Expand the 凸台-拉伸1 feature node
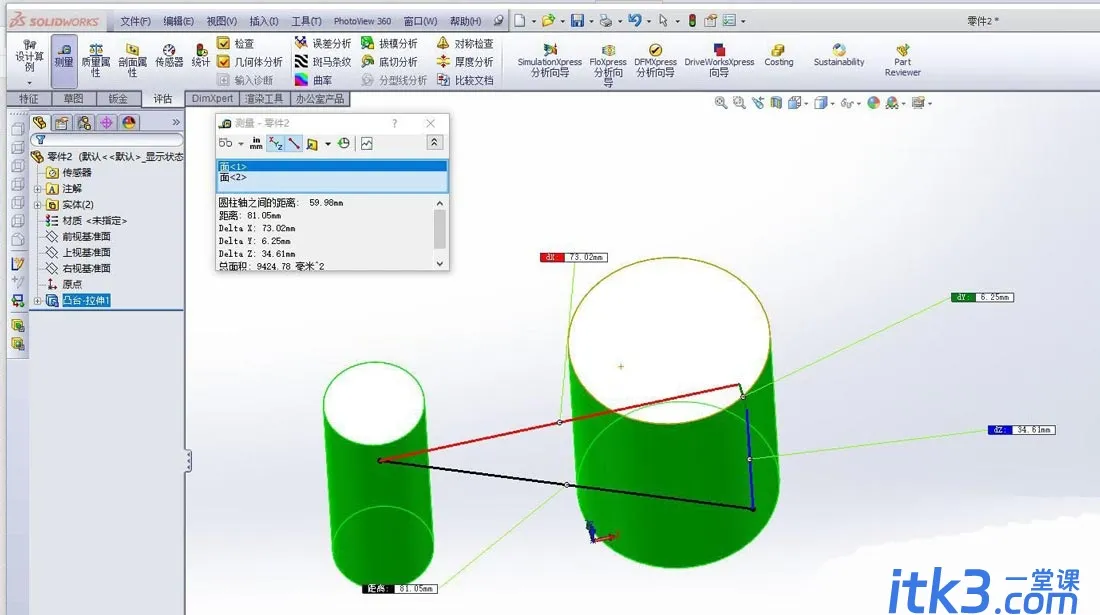This screenshot has width=1100, height=615. pos(38,301)
